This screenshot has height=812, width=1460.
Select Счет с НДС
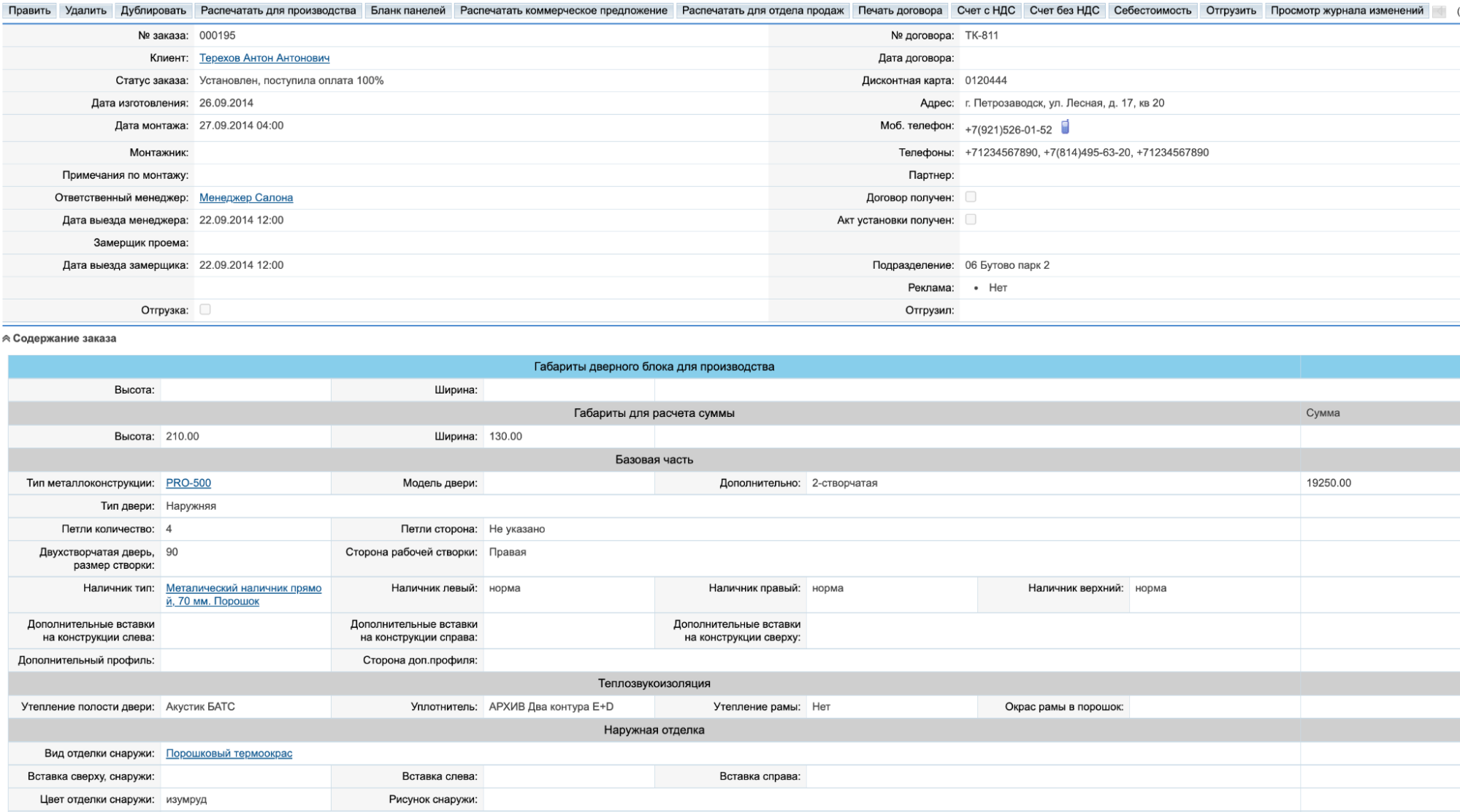[986, 11]
